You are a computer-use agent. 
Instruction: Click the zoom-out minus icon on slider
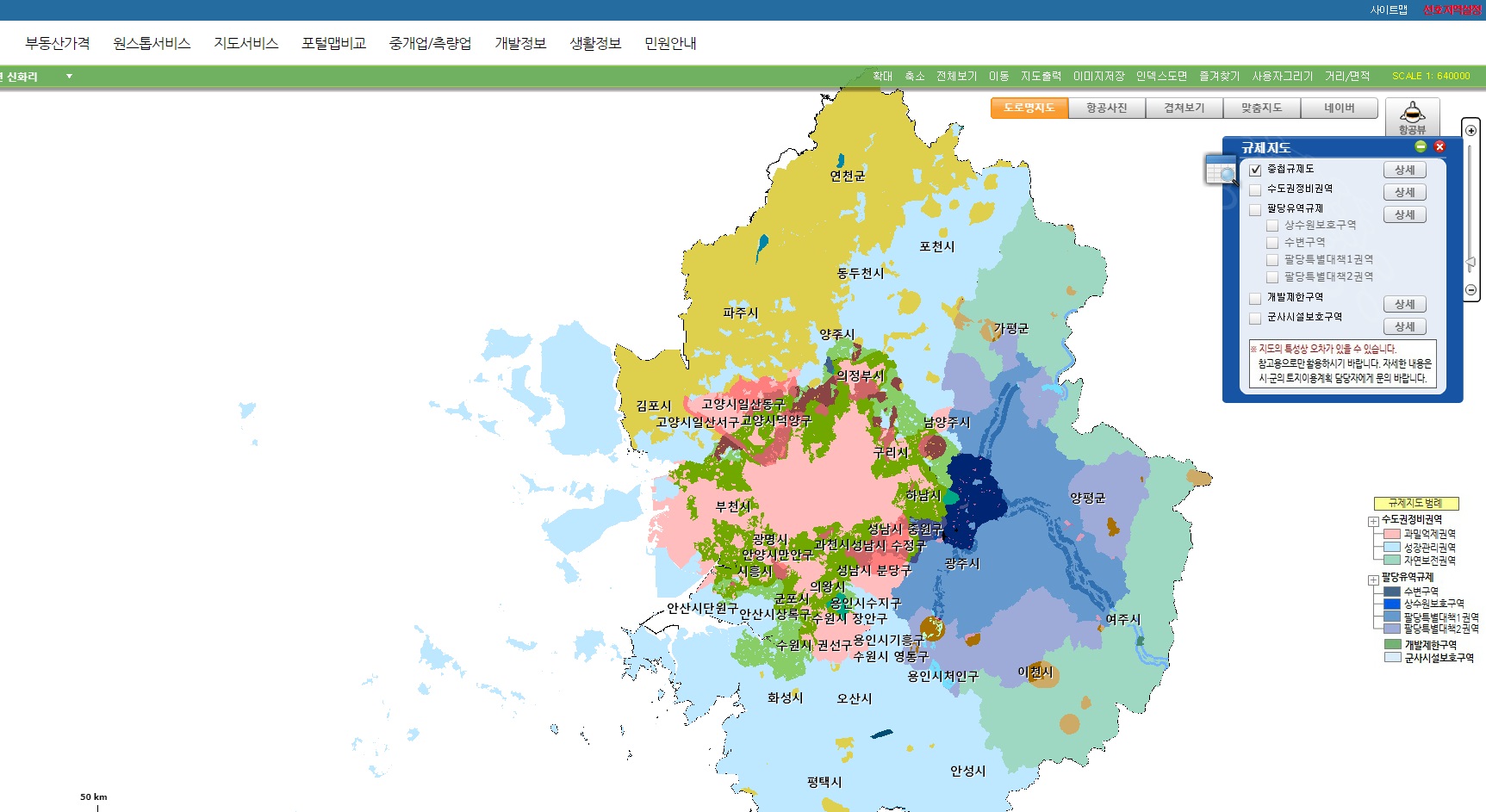point(1471,290)
